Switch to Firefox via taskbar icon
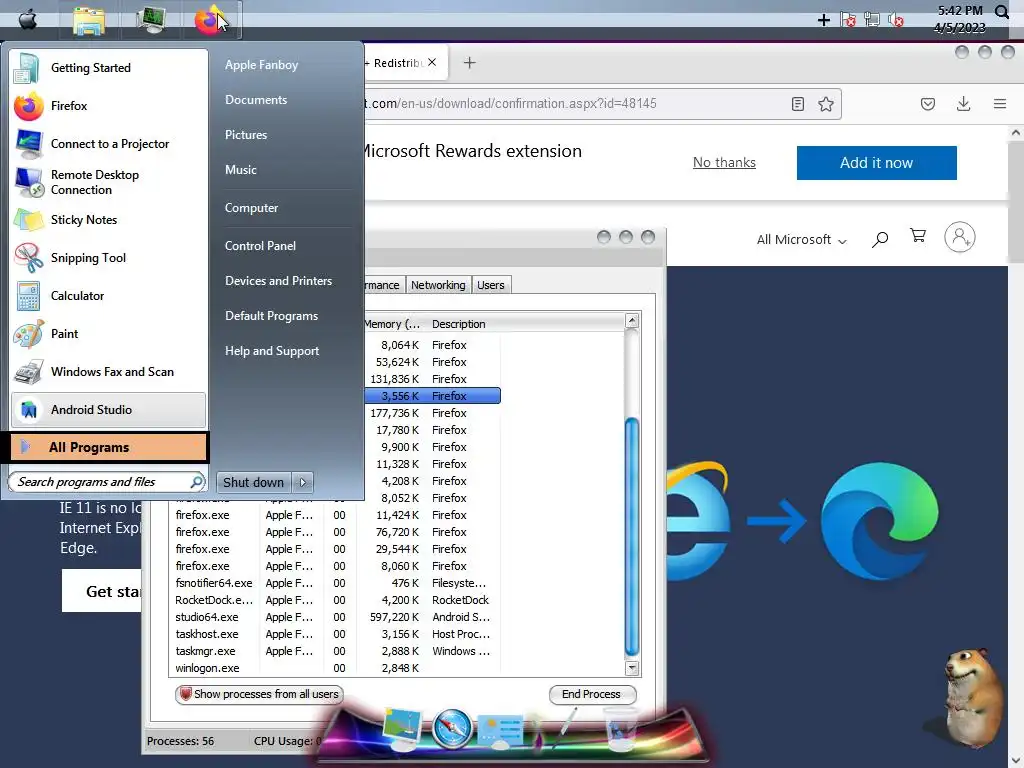 tap(210, 20)
